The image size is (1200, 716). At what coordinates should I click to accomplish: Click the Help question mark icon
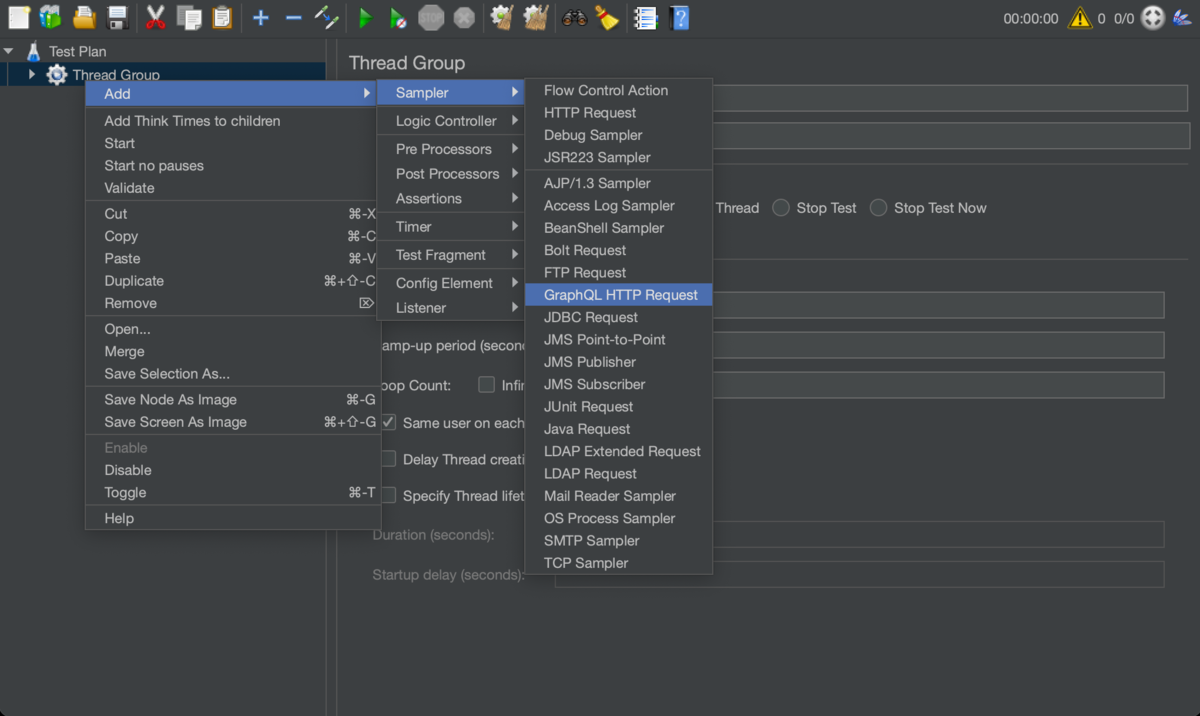point(679,17)
